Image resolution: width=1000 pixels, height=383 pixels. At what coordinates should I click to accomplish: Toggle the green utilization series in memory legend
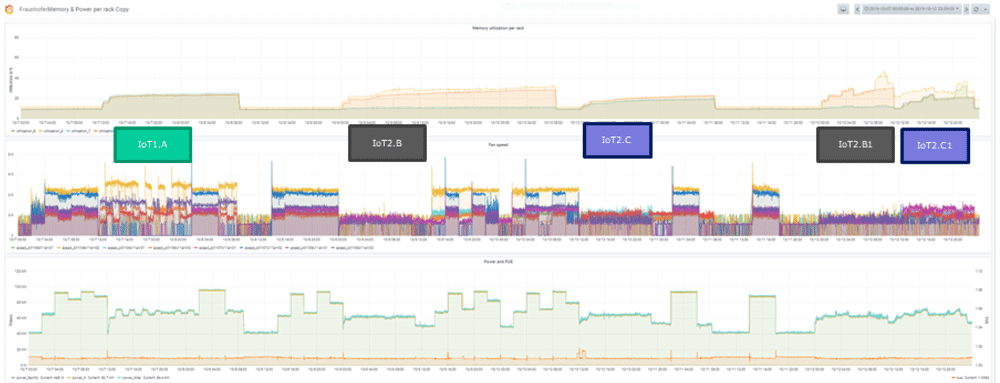click(24, 131)
